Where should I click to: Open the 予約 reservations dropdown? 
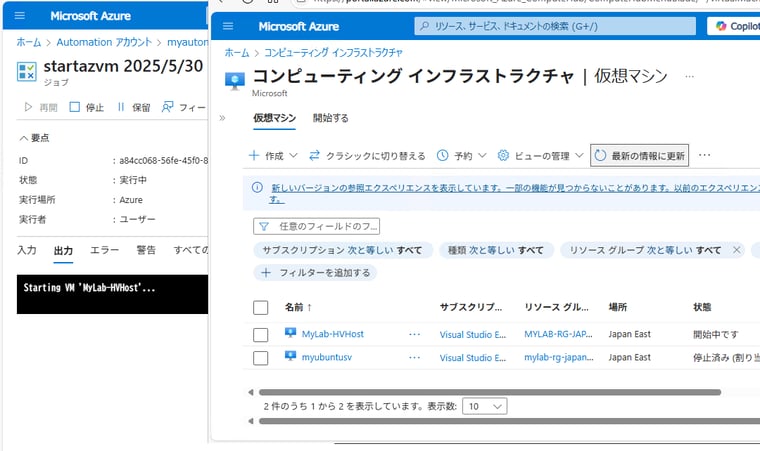point(461,156)
